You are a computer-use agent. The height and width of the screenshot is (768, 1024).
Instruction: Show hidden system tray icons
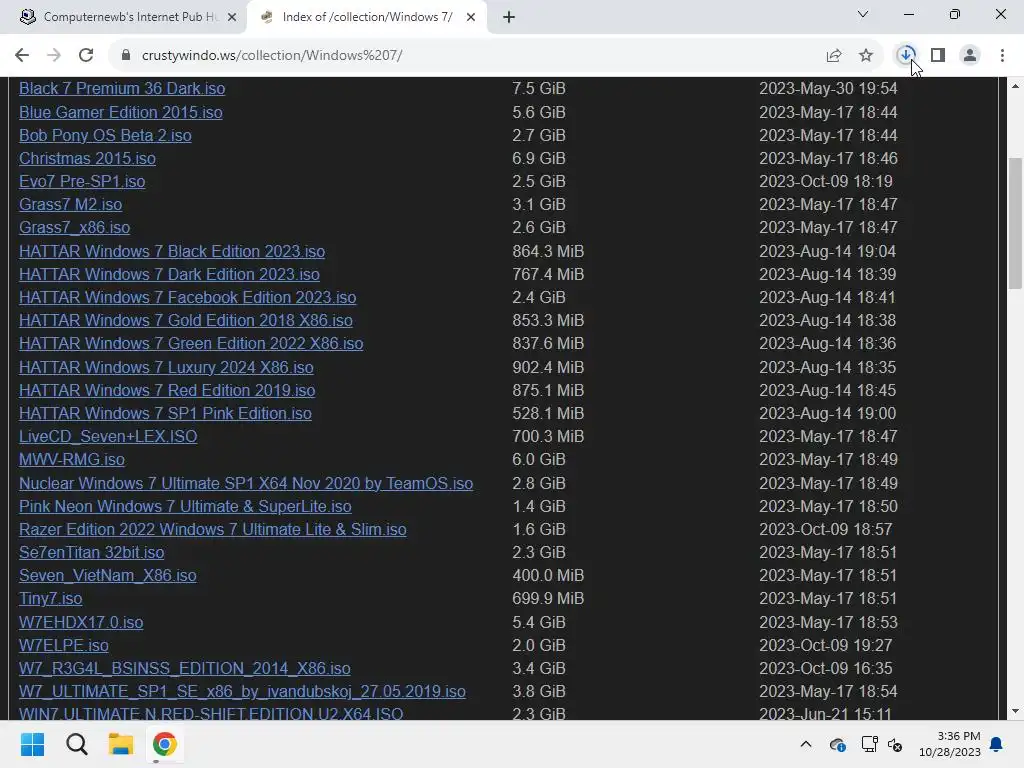click(x=806, y=744)
